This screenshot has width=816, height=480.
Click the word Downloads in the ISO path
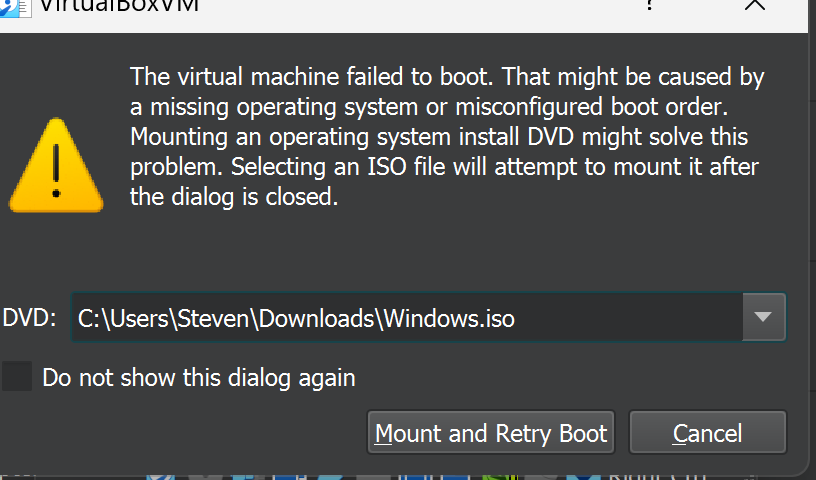pos(316,318)
